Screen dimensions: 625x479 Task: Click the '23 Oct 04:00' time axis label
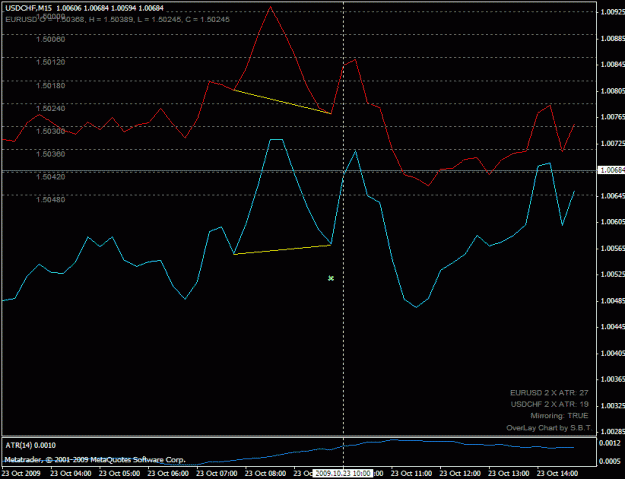pos(71,473)
